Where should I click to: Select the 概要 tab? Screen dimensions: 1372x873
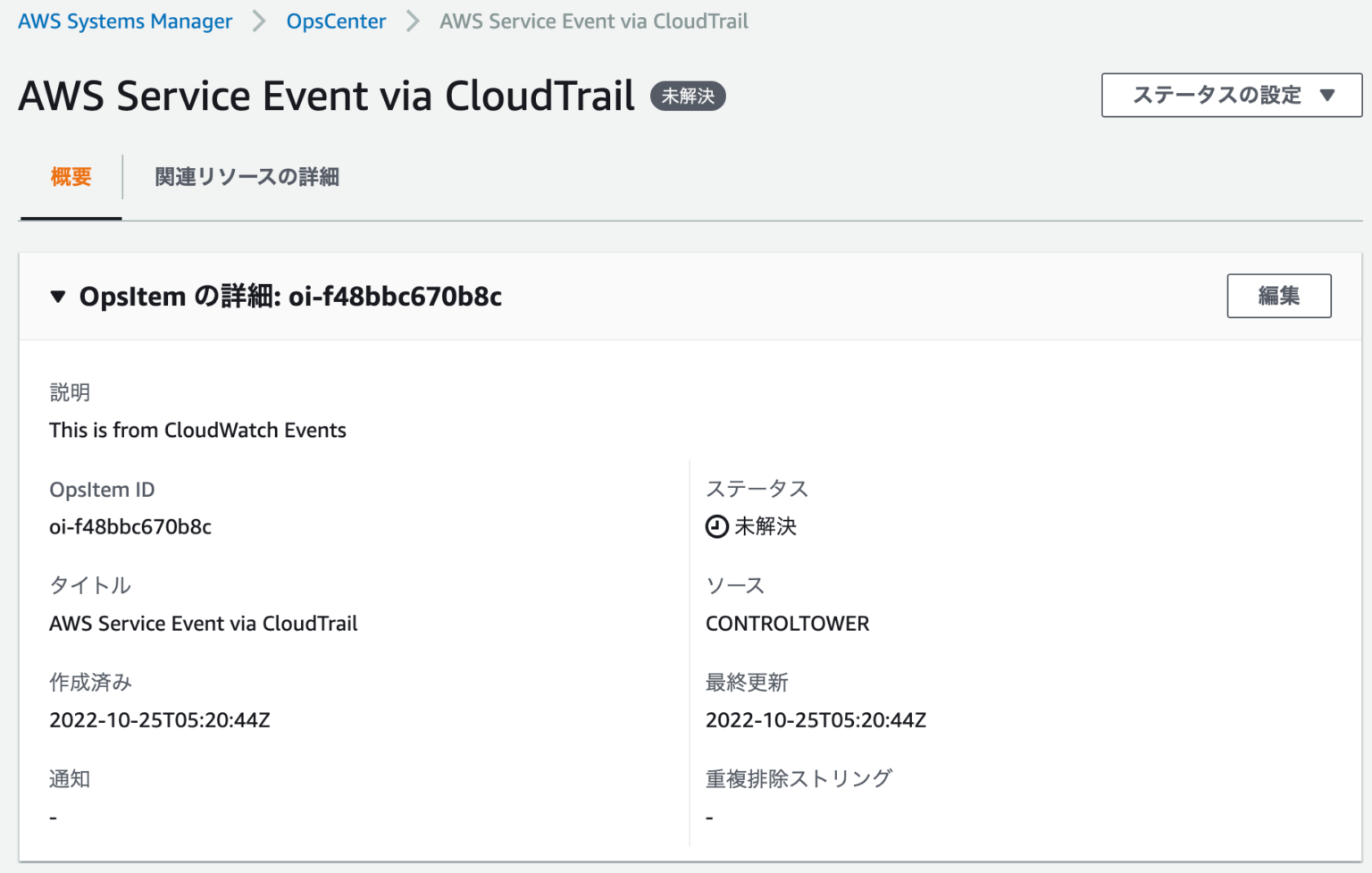click(71, 176)
